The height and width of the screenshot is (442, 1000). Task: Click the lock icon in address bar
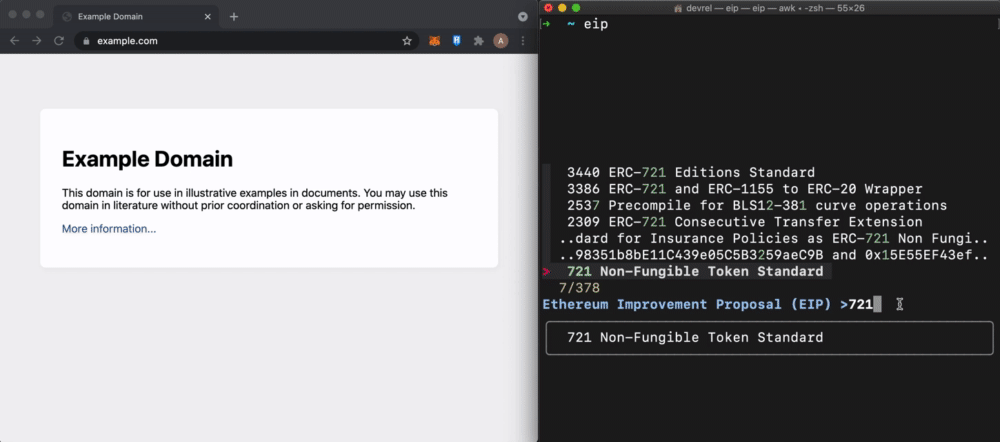87,41
